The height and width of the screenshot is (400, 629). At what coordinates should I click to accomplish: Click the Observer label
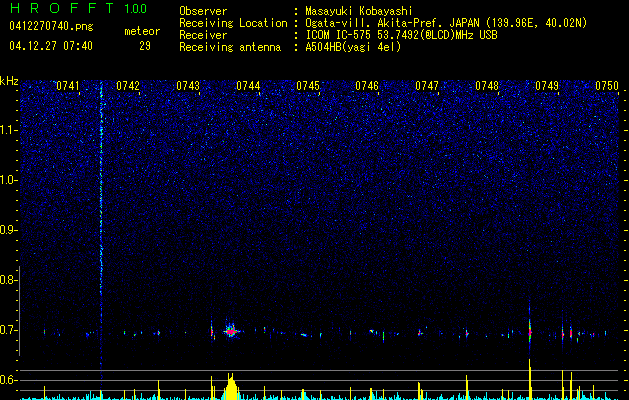[x=203, y=11]
